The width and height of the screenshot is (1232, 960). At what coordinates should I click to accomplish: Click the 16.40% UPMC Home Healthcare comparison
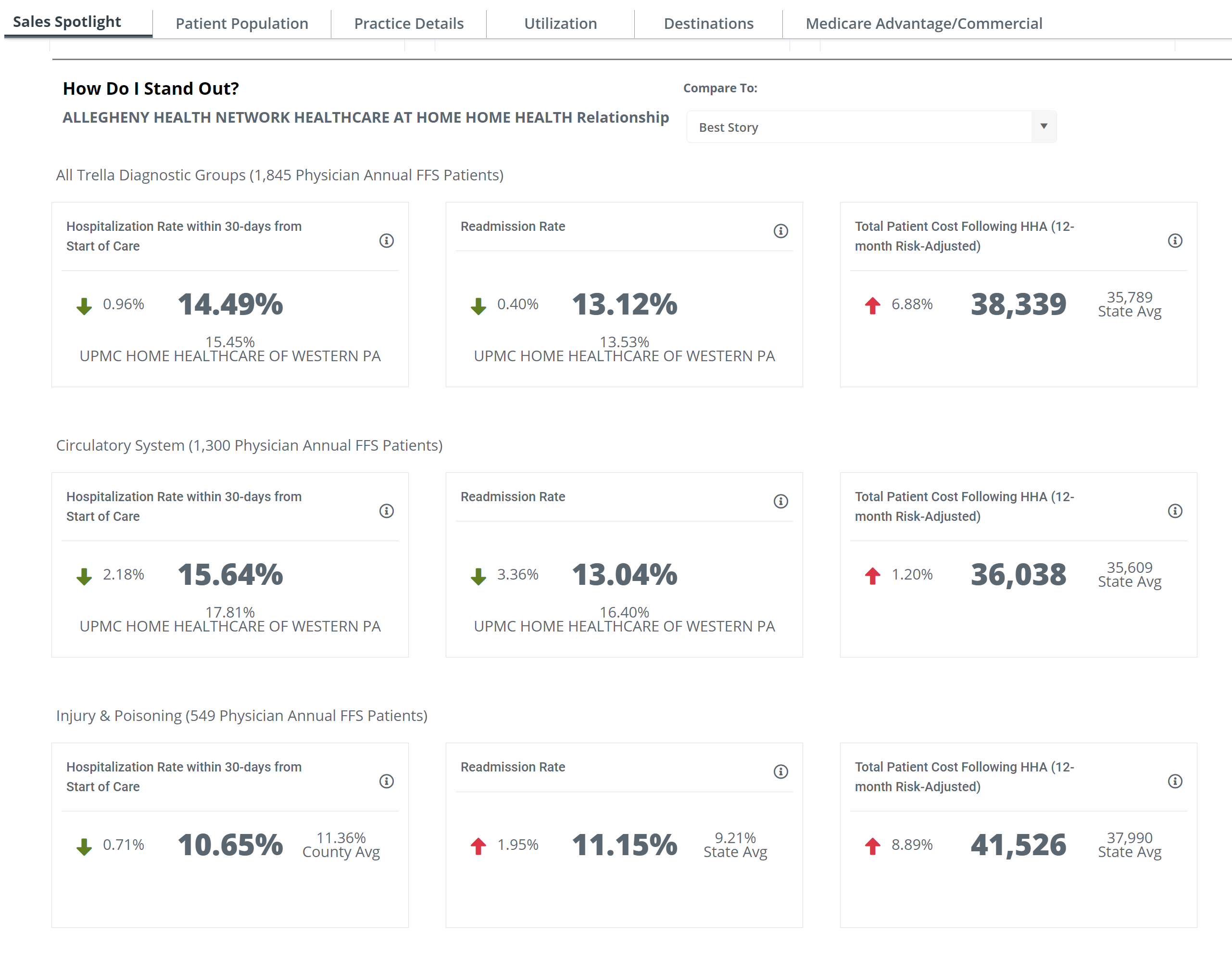click(x=625, y=619)
